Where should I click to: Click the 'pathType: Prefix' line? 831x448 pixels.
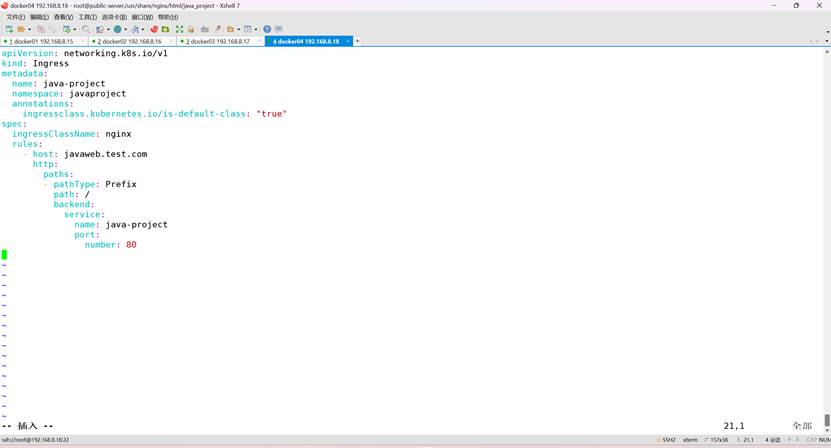point(95,184)
